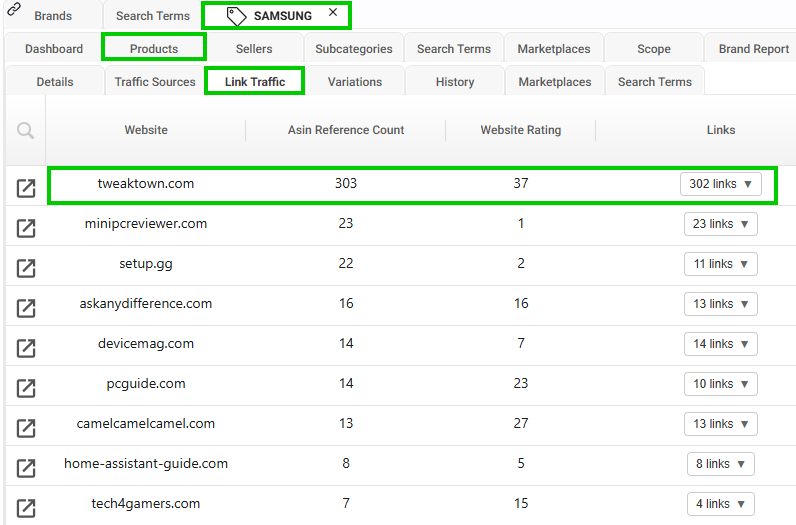
Task: Click the minipcreviewer.com website name
Action: coord(146,223)
